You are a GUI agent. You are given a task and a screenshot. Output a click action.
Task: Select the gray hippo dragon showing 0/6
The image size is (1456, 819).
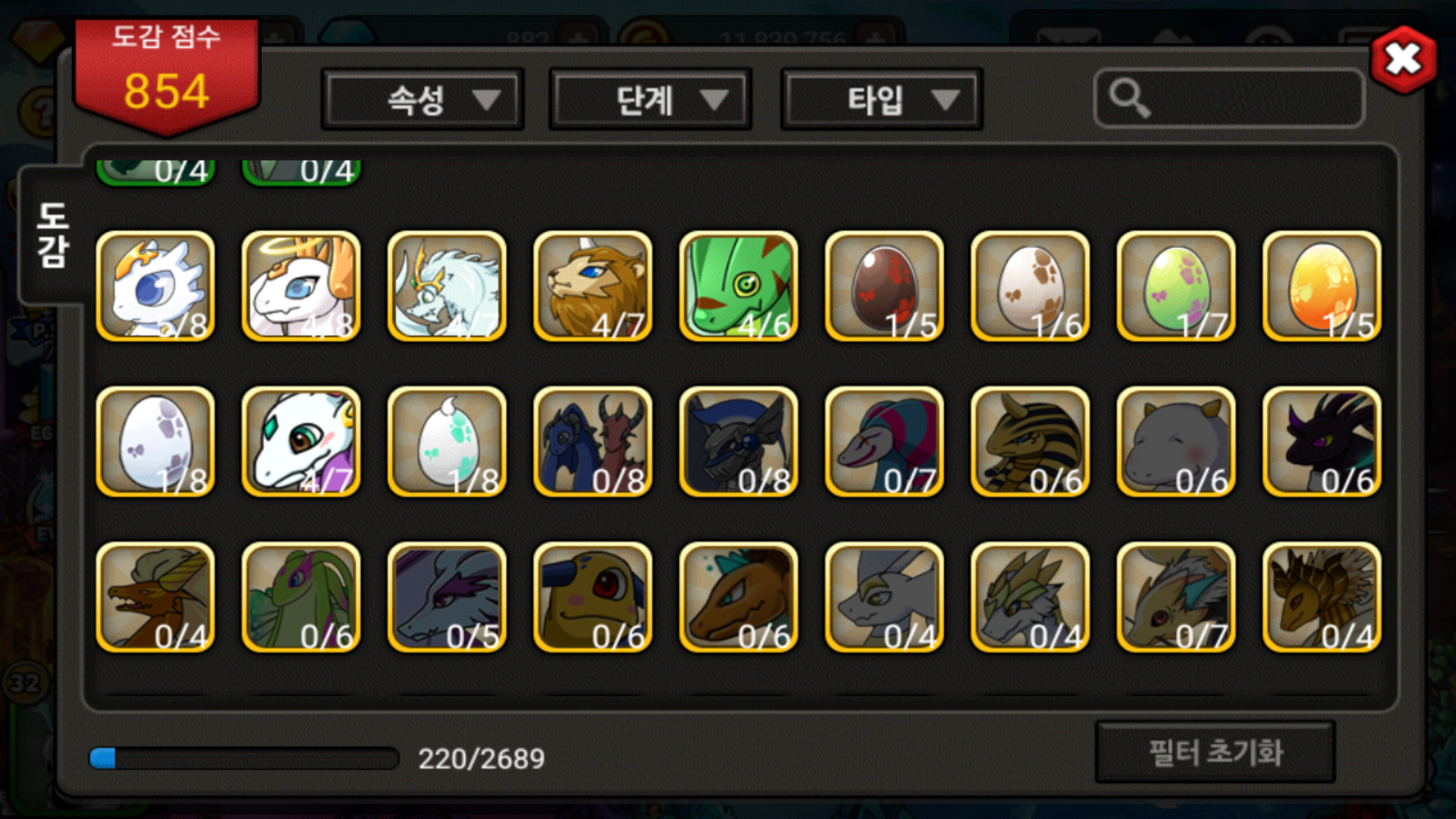[1176, 442]
